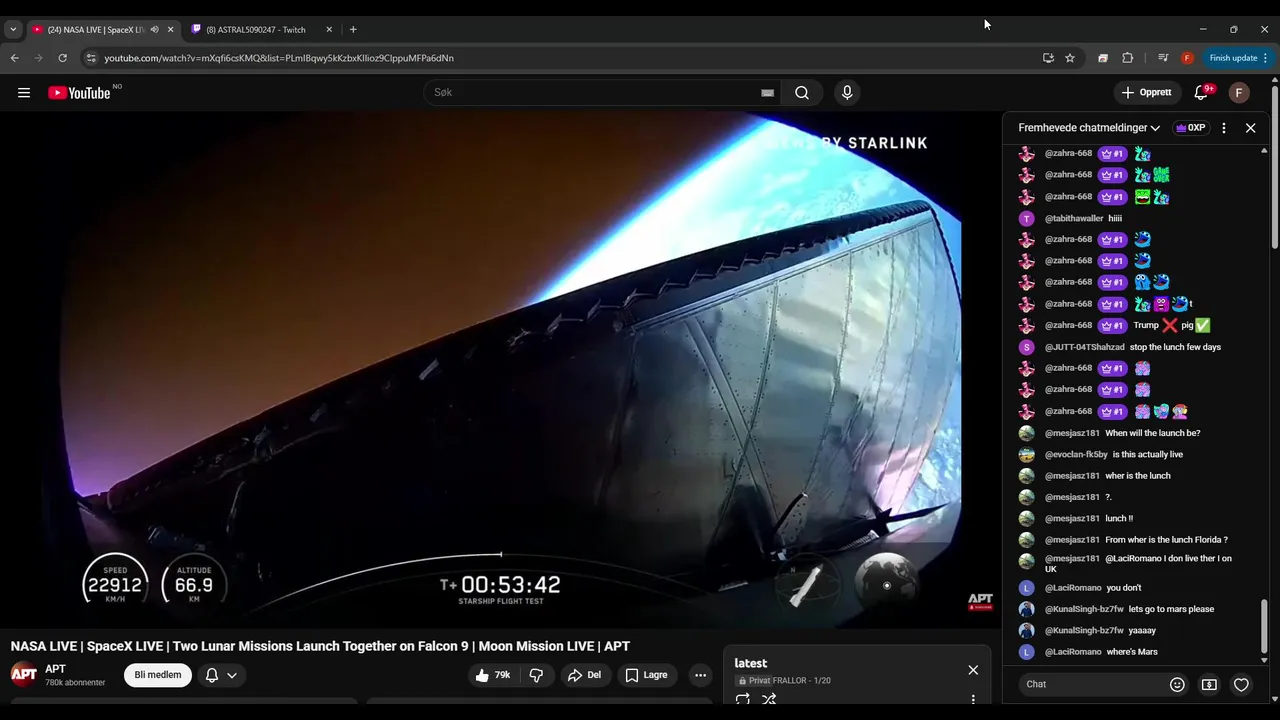Image resolution: width=1280 pixels, height=720 pixels.
Task: Open the tab search dropdown arrow
Action: point(13,30)
